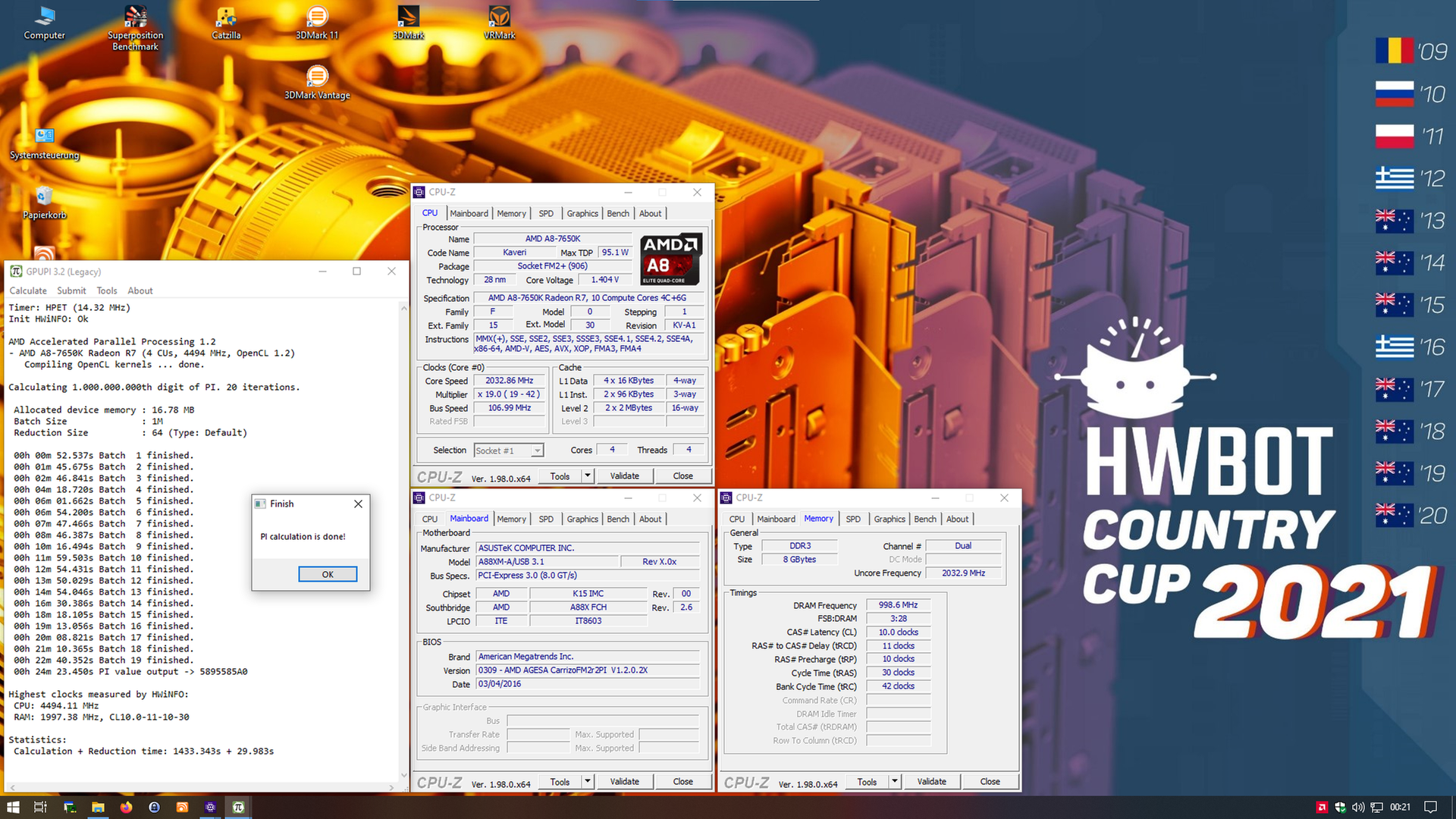
Task: Close the Finish dialog
Action: (x=358, y=504)
